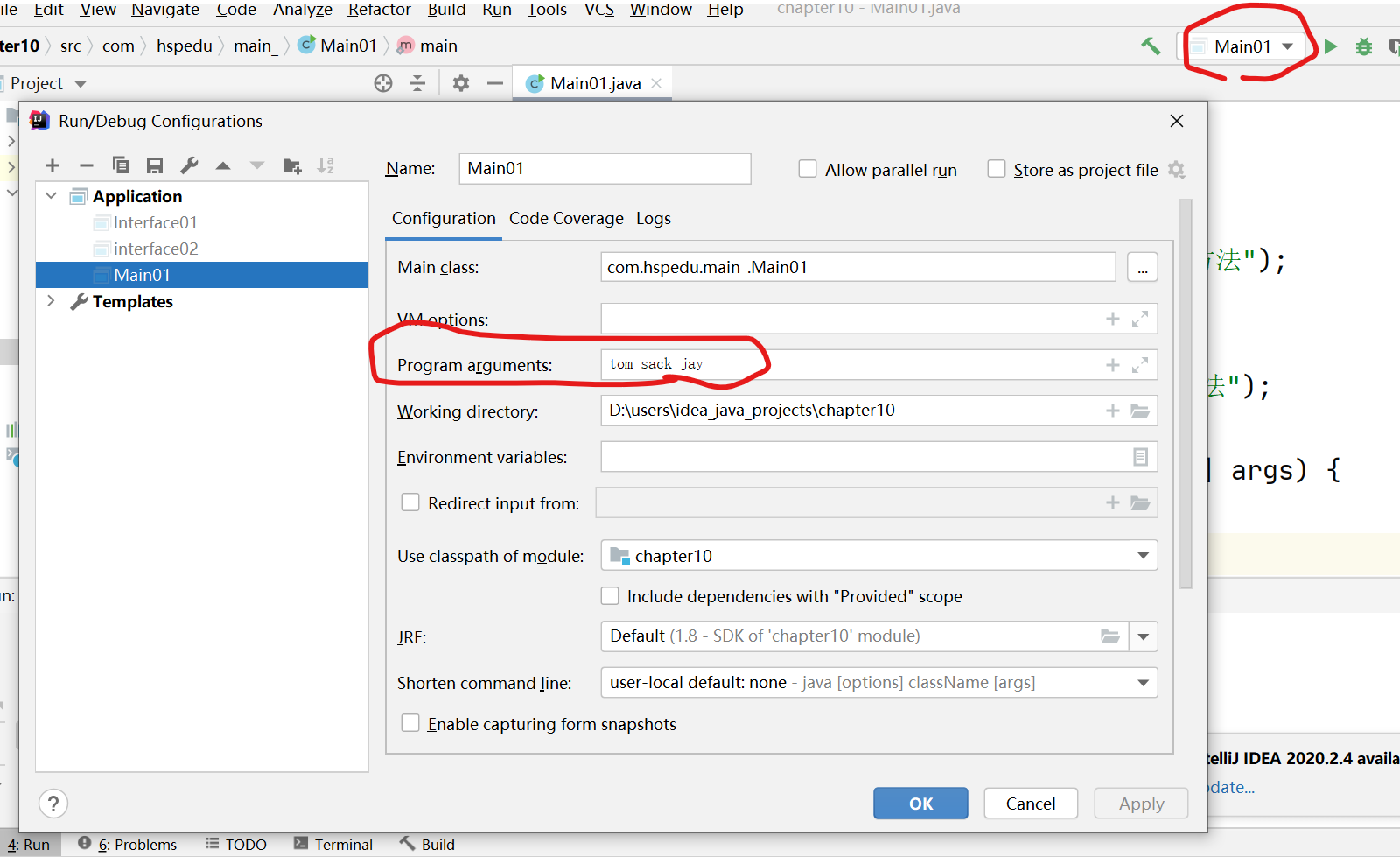Open the Shorten command line dropdown
This screenshot has width=1400, height=857.
point(1142,683)
